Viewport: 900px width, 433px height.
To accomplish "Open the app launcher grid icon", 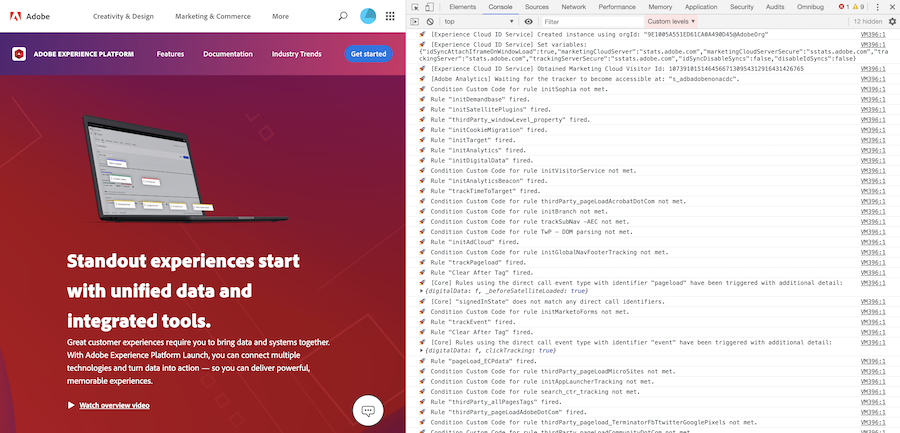I will pyautogui.click(x=390, y=16).
